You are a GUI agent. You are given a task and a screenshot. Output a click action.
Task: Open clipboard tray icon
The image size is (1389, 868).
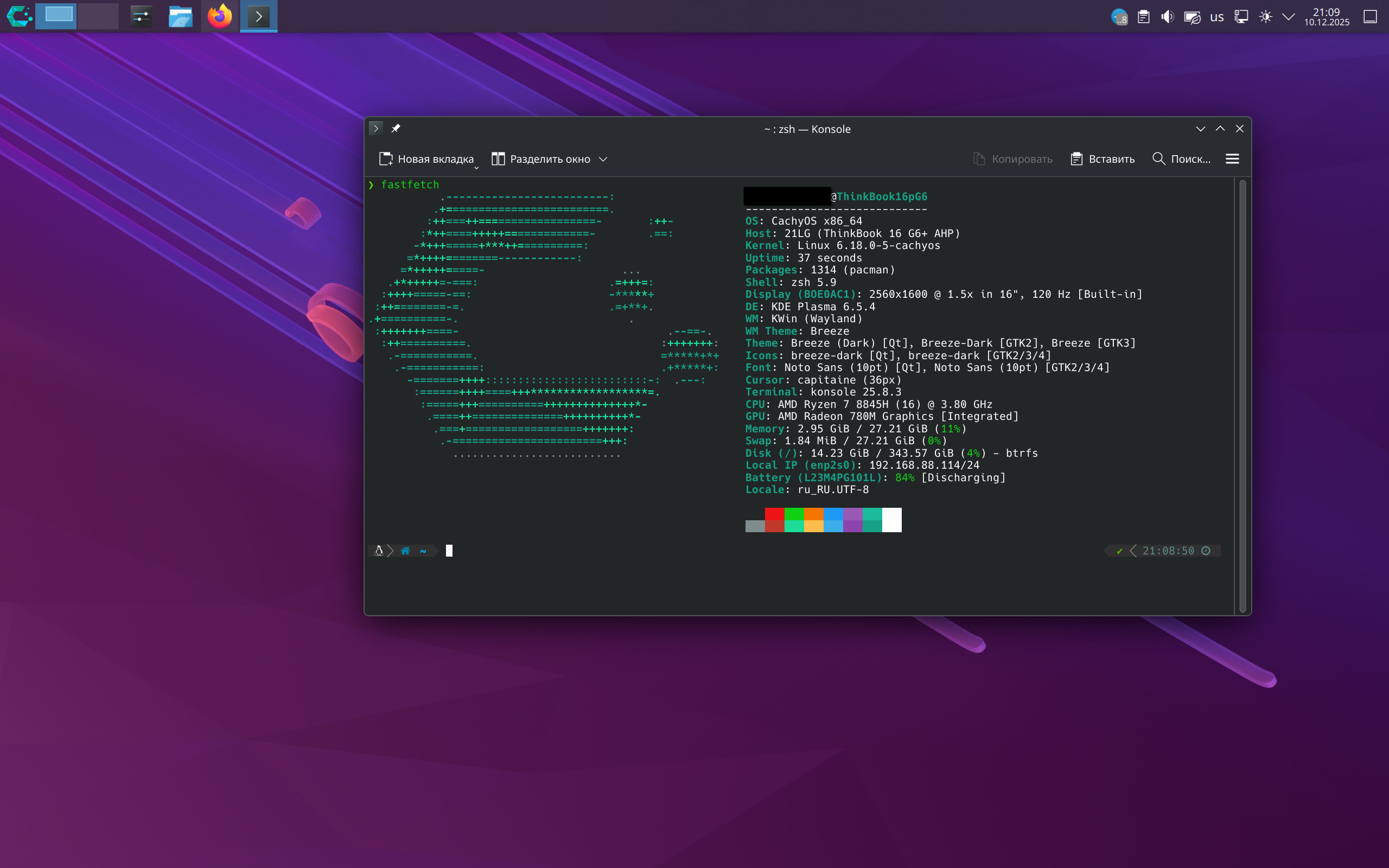1143,17
